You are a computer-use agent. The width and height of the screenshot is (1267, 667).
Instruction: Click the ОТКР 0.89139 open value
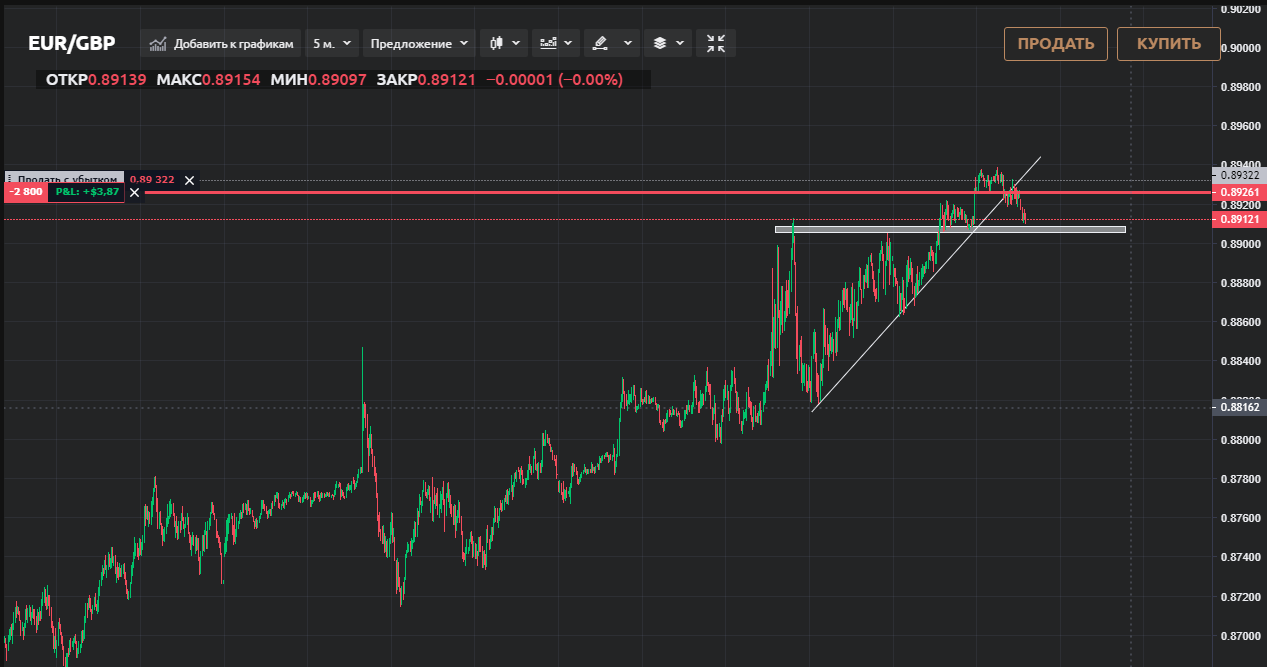pos(97,80)
